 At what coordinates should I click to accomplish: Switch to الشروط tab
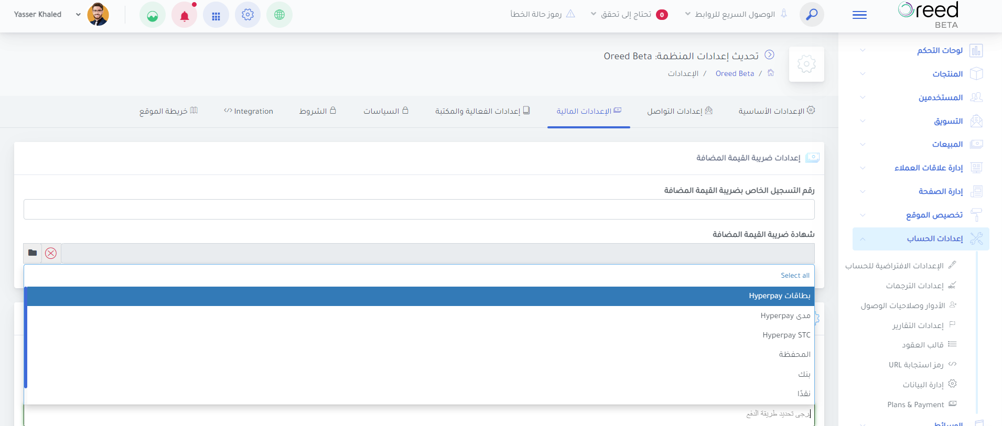point(318,111)
